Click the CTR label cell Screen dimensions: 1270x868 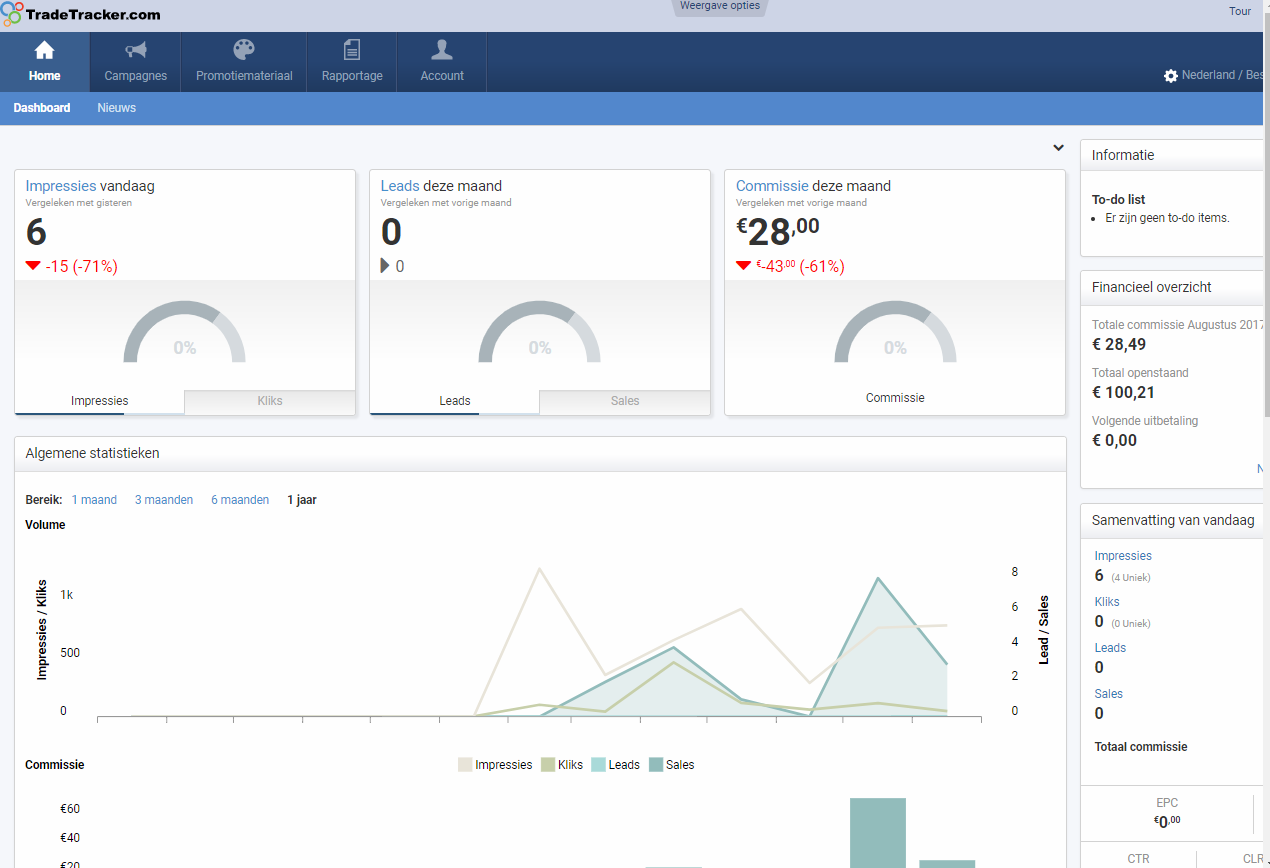(x=1138, y=858)
